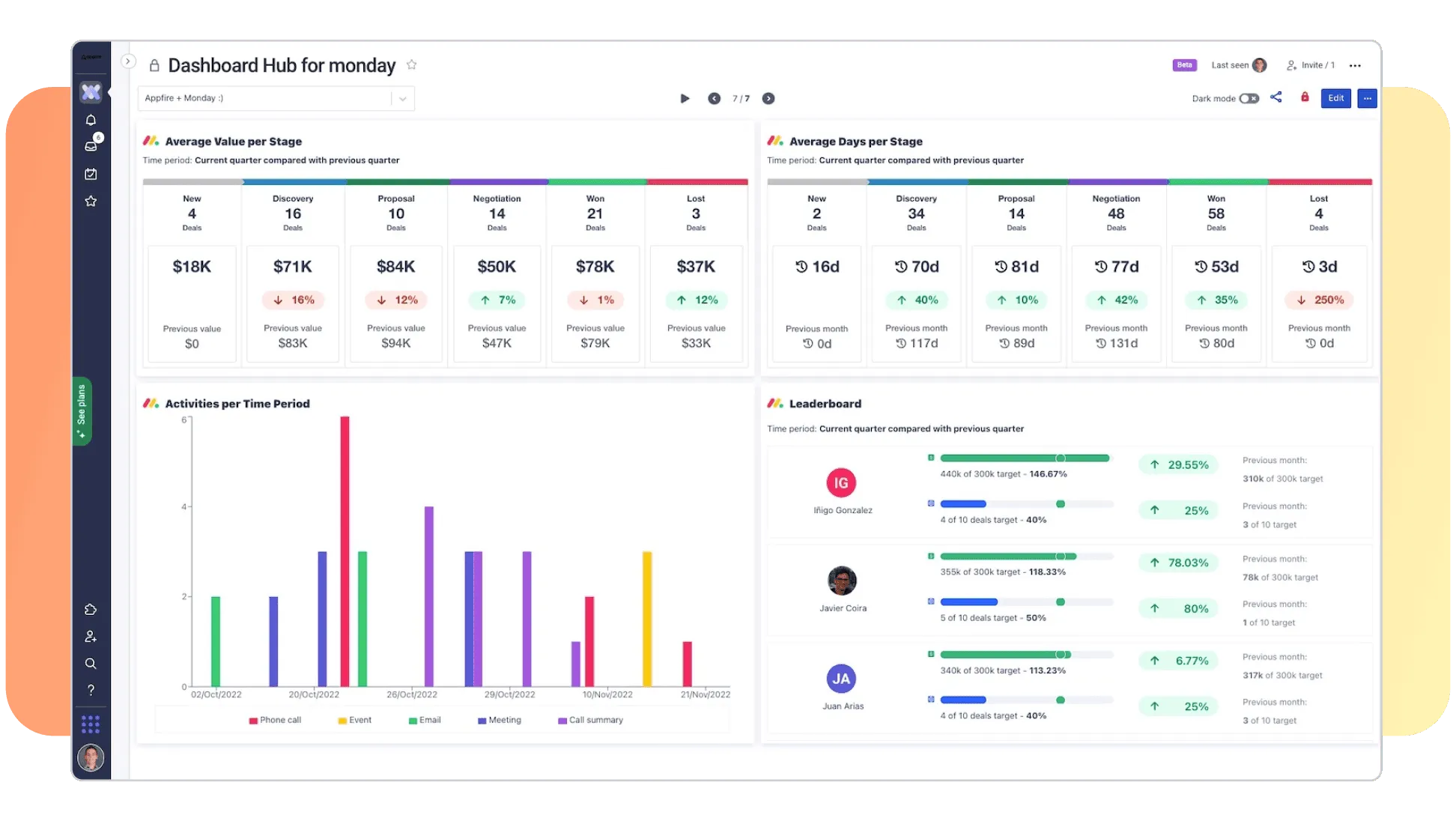The width and height of the screenshot is (1456, 821).
Task: Open the notifications bell in sidebar
Action: click(x=91, y=120)
